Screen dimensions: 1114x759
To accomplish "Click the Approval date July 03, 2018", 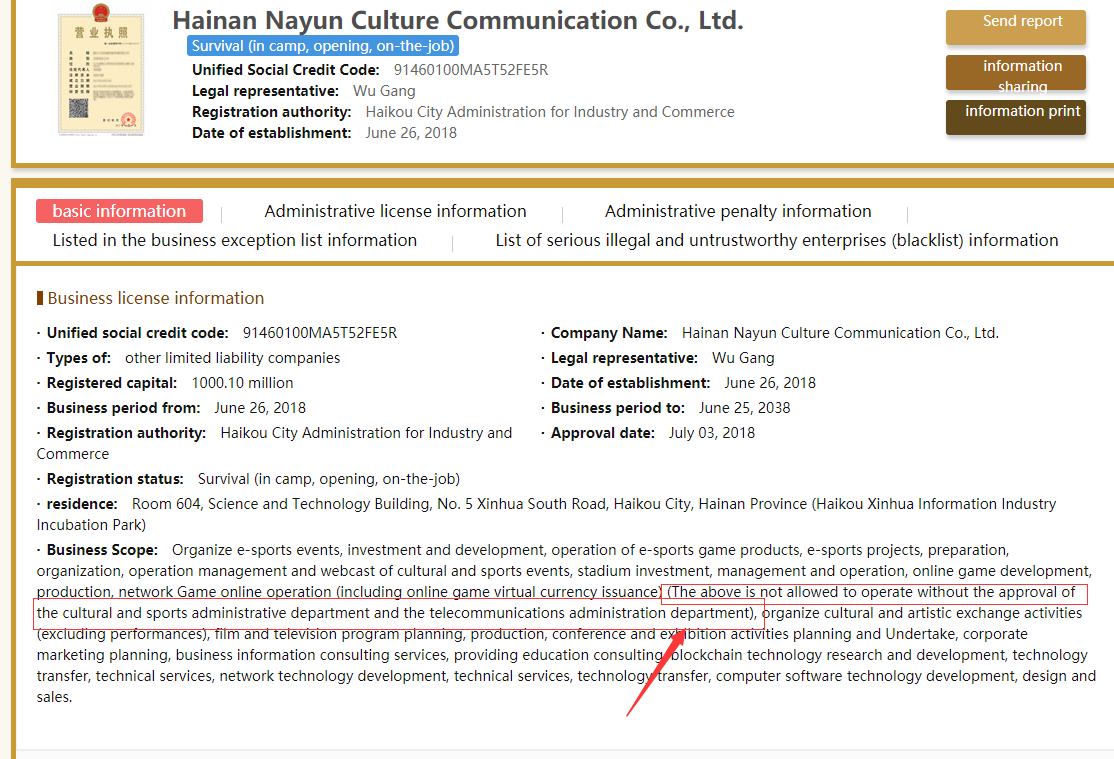I will [711, 433].
